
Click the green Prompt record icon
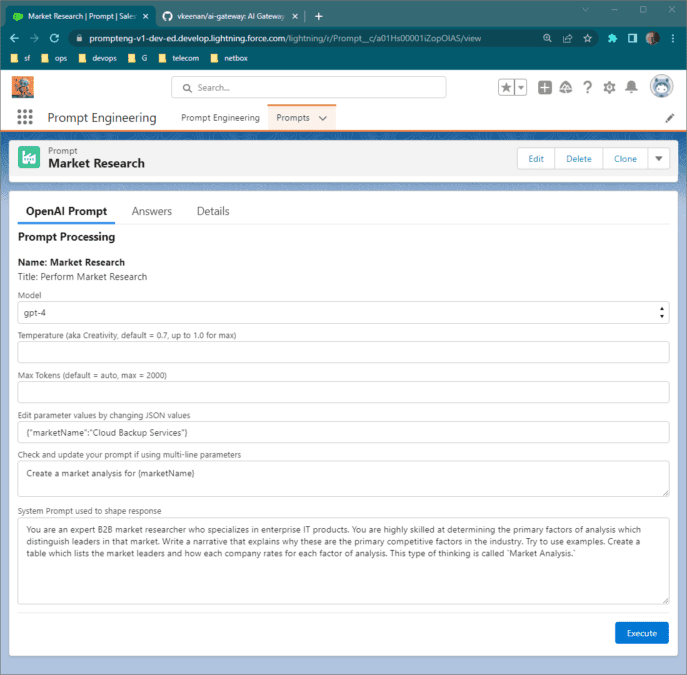point(29,157)
